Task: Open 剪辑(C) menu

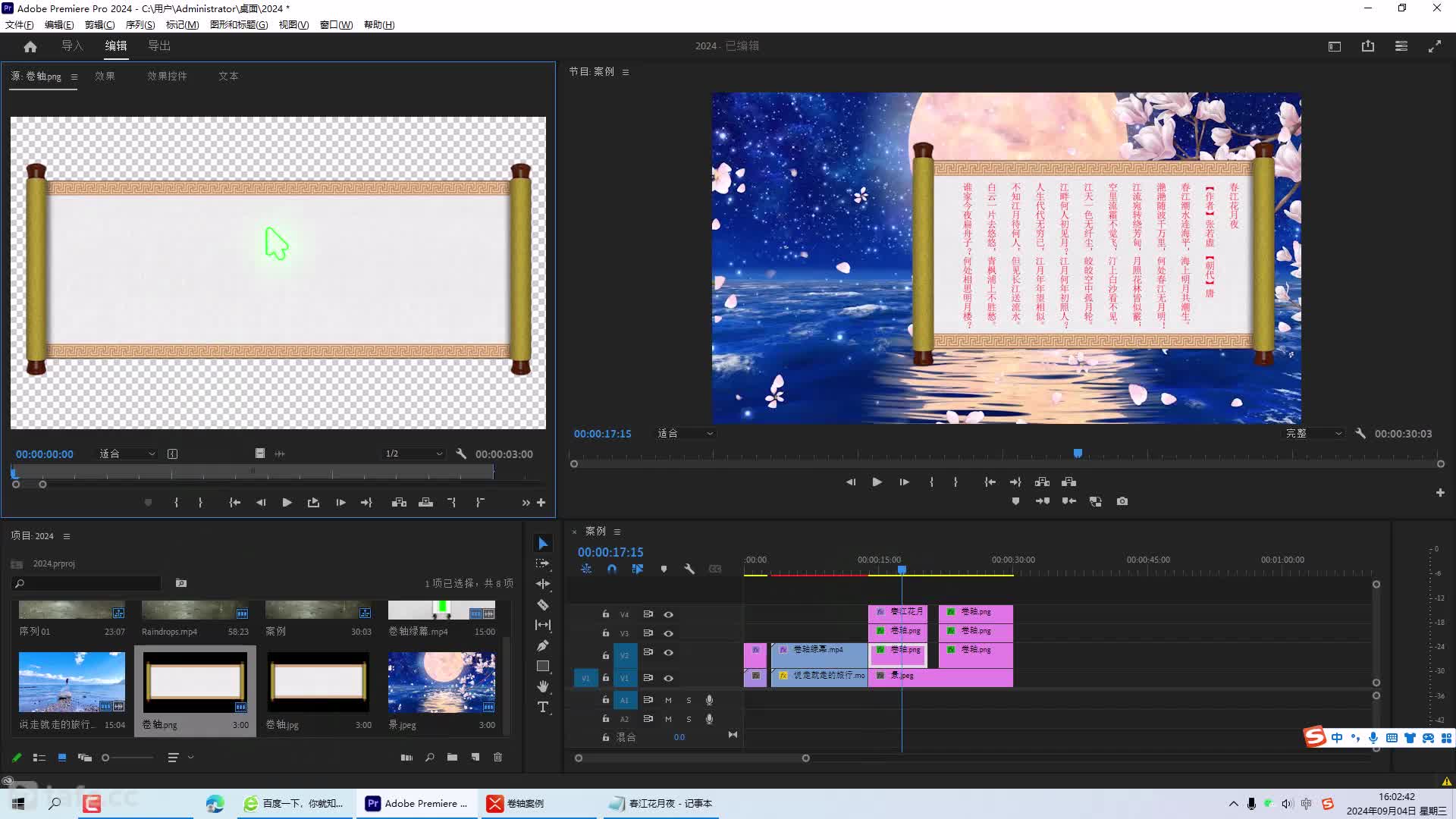Action: point(99,25)
